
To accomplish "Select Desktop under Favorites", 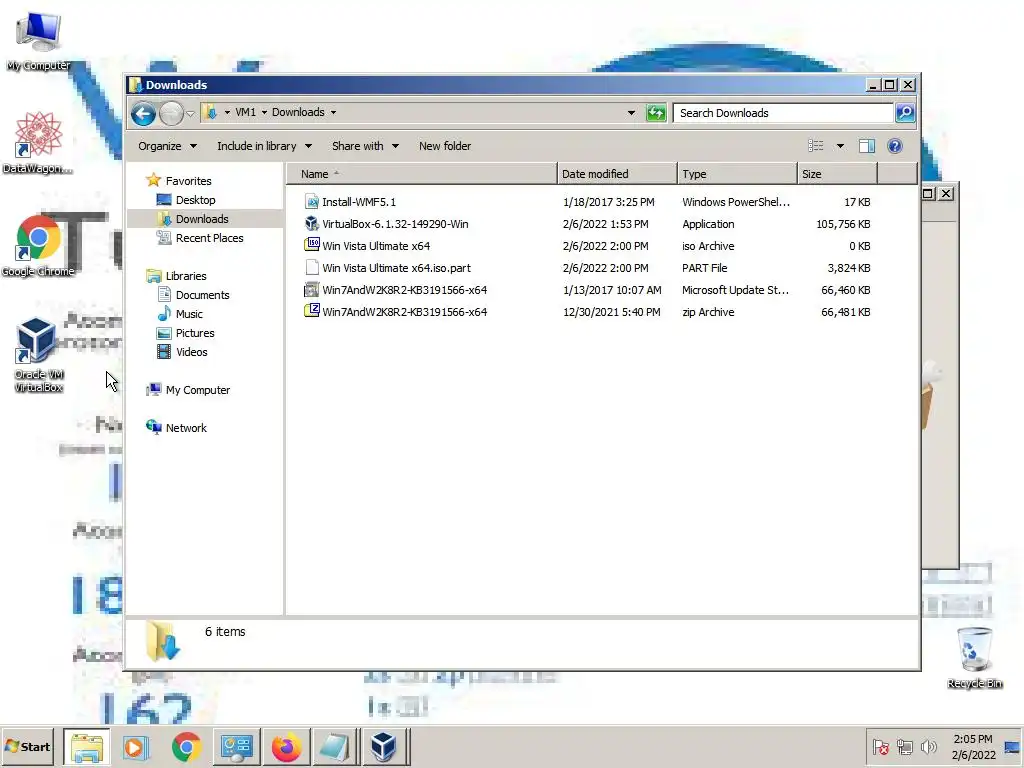I will [x=195, y=200].
